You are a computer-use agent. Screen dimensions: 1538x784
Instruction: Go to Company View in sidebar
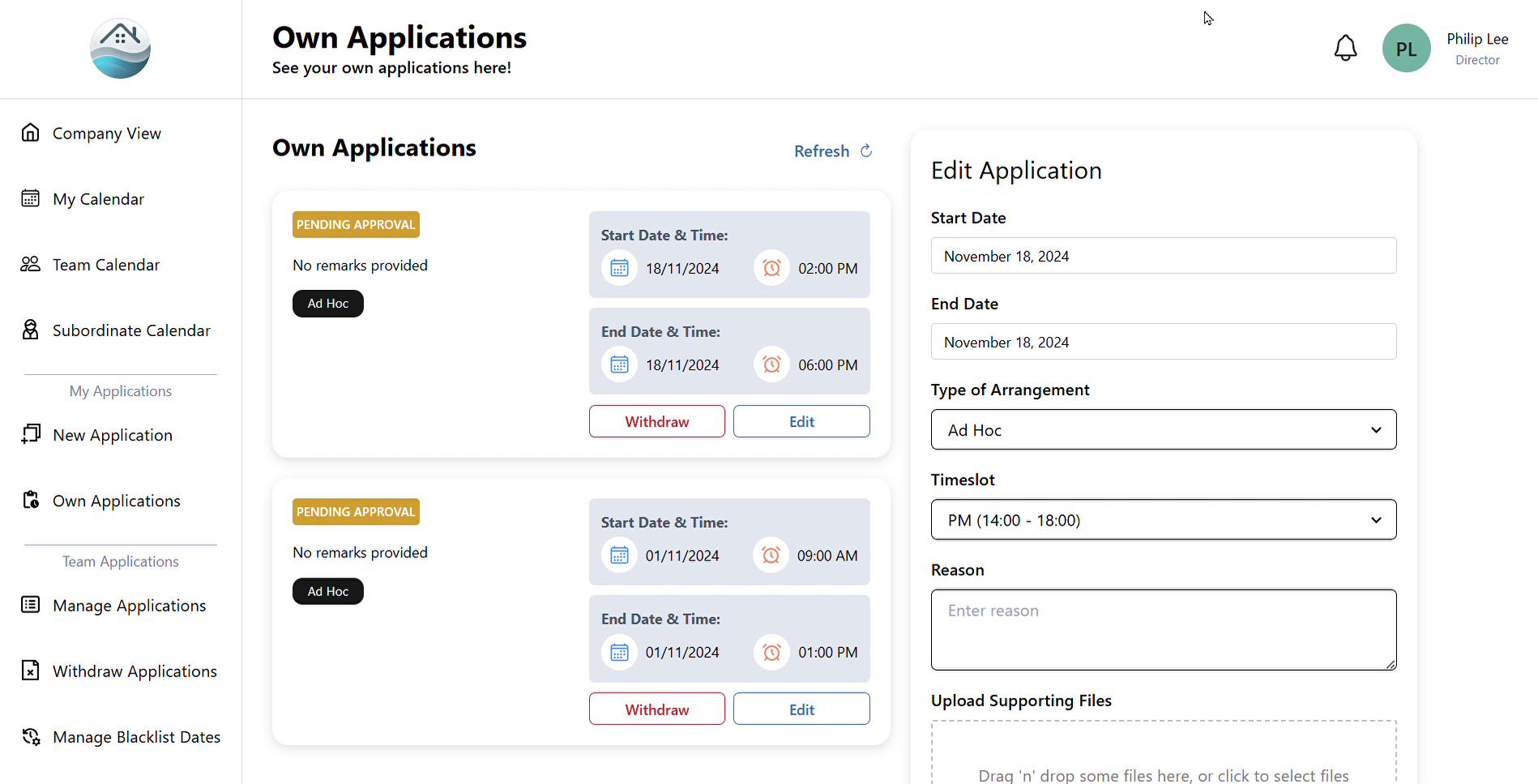click(x=106, y=134)
